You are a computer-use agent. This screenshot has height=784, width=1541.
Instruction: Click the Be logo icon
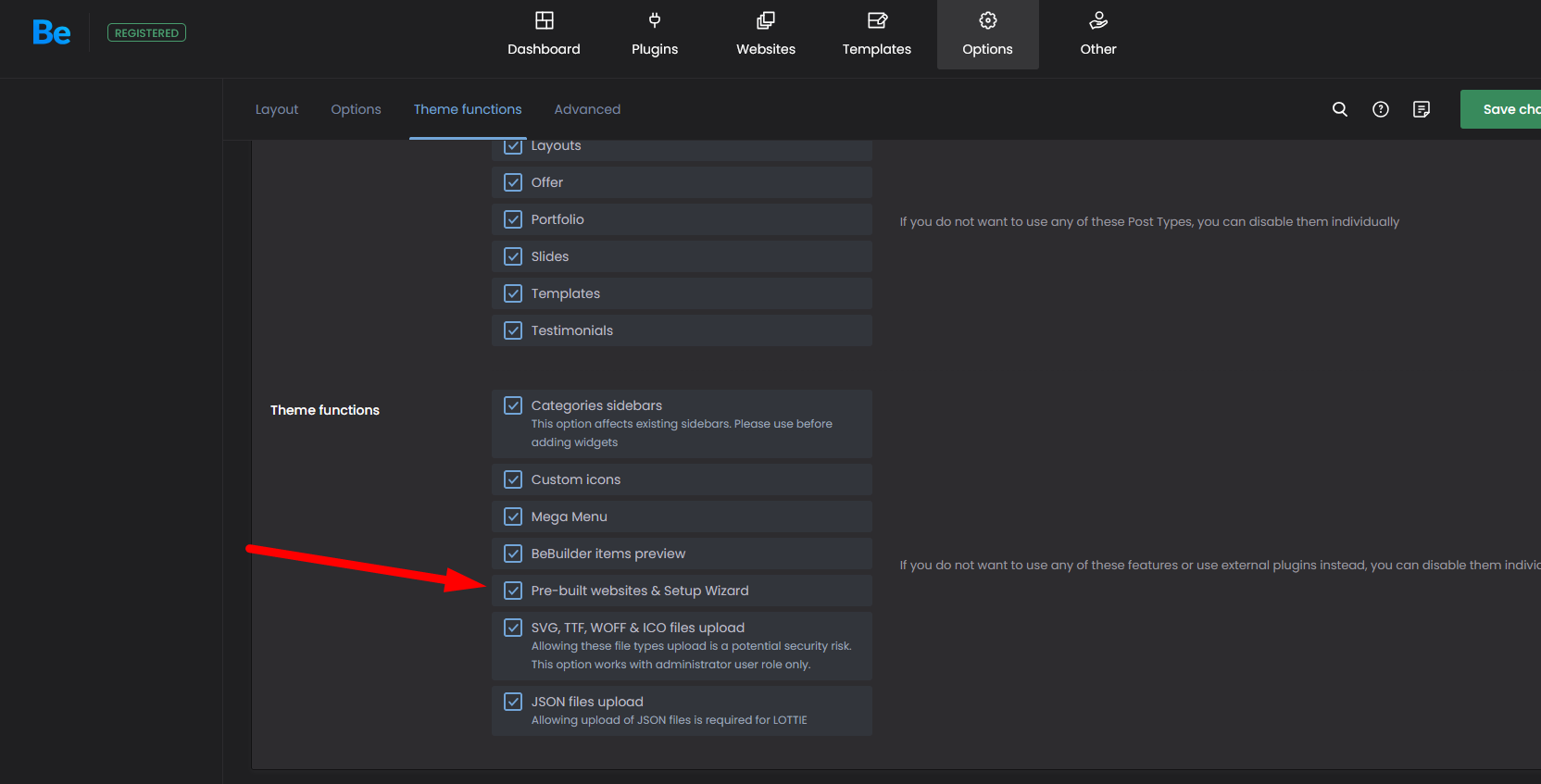(51, 33)
